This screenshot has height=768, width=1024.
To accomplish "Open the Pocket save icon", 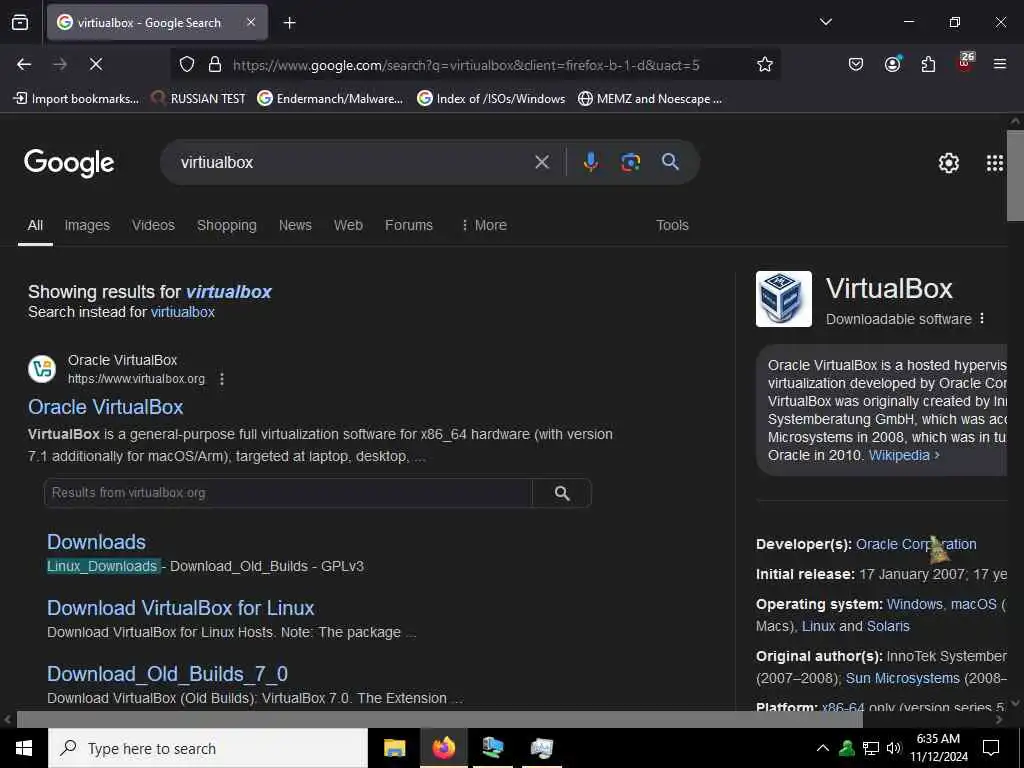I will pos(856,64).
